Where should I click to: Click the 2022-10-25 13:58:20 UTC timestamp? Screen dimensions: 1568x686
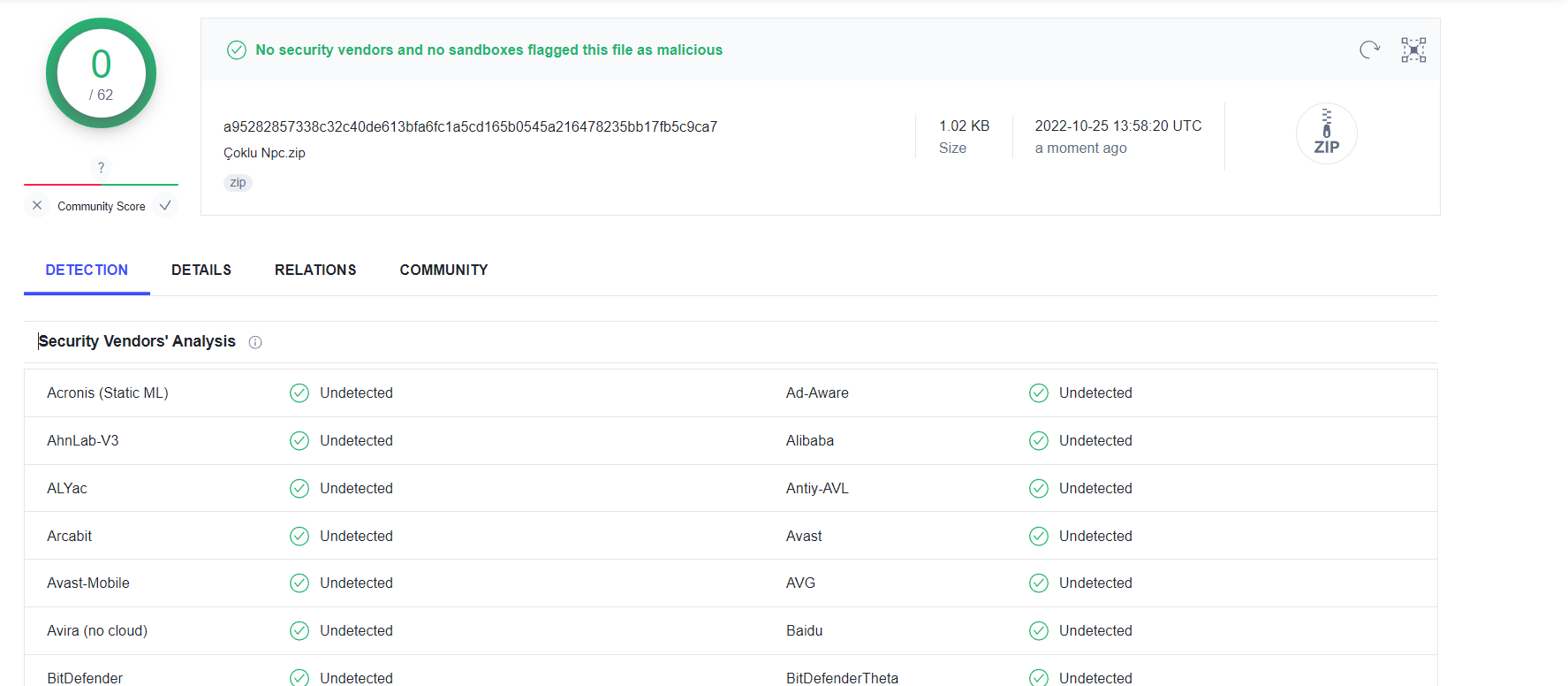pyautogui.click(x=1118, y=126)
